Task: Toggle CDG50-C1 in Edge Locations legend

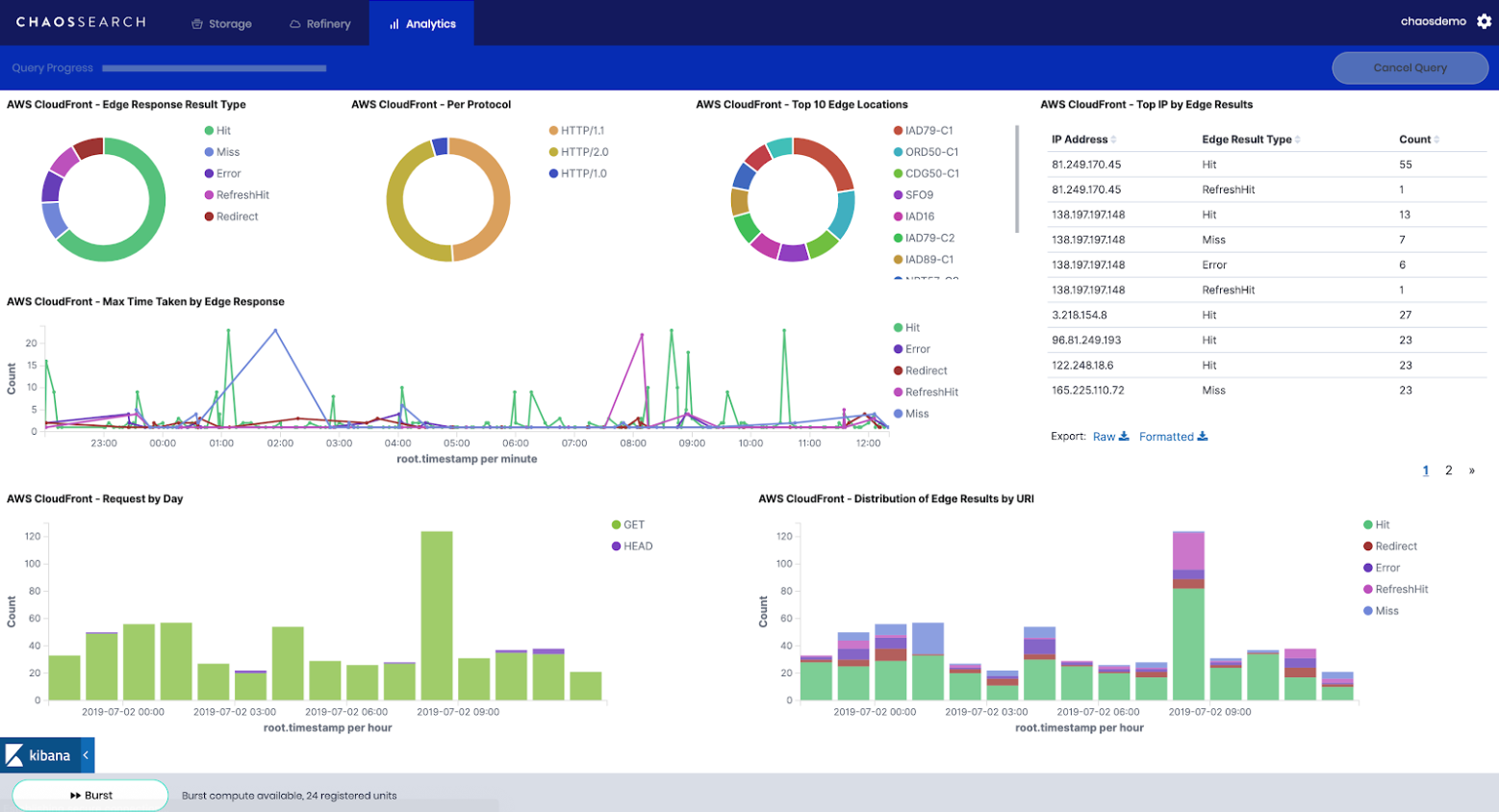Action: pos(926,174)
